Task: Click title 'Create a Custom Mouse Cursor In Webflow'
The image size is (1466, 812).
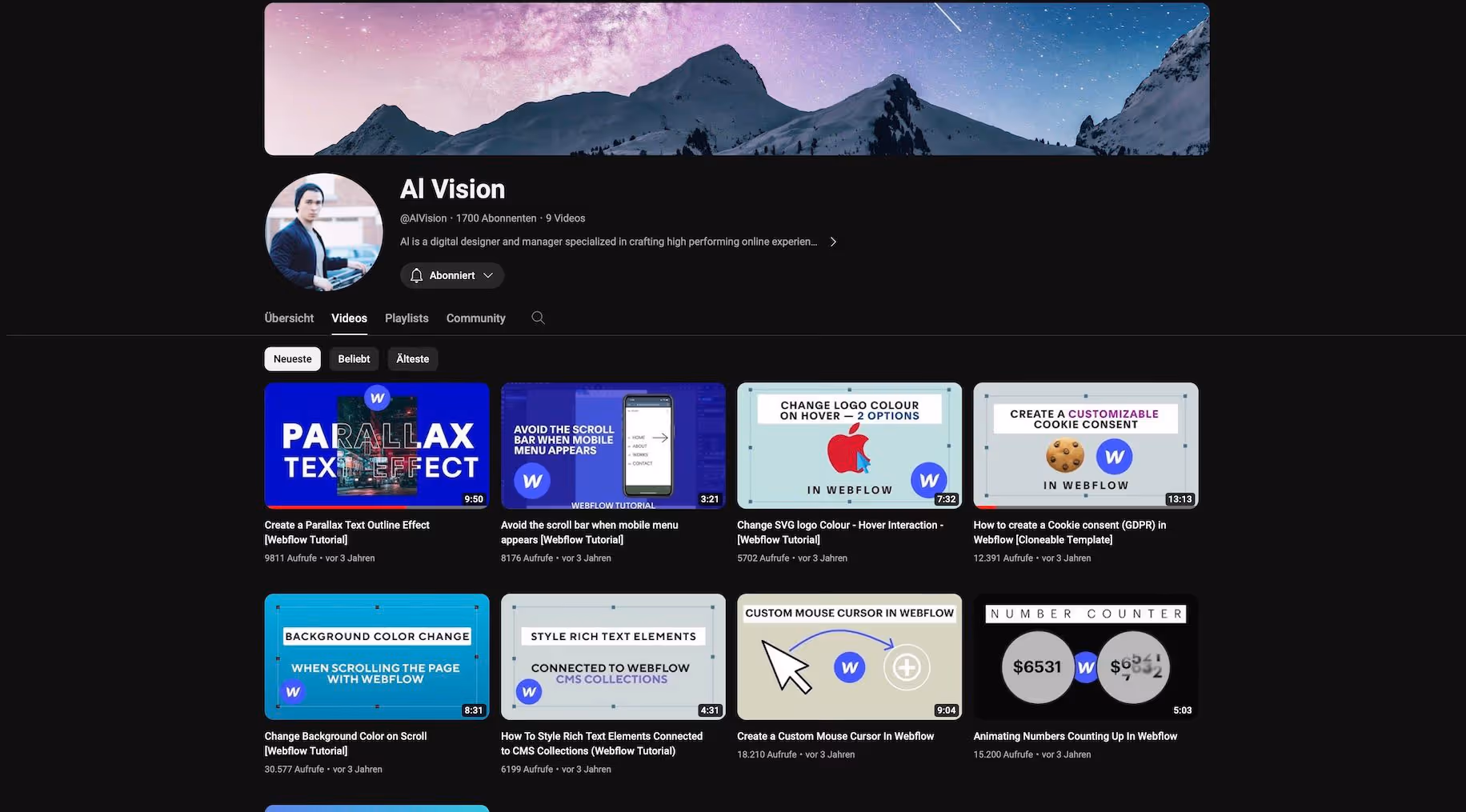Action: click(x=835, y=736)
